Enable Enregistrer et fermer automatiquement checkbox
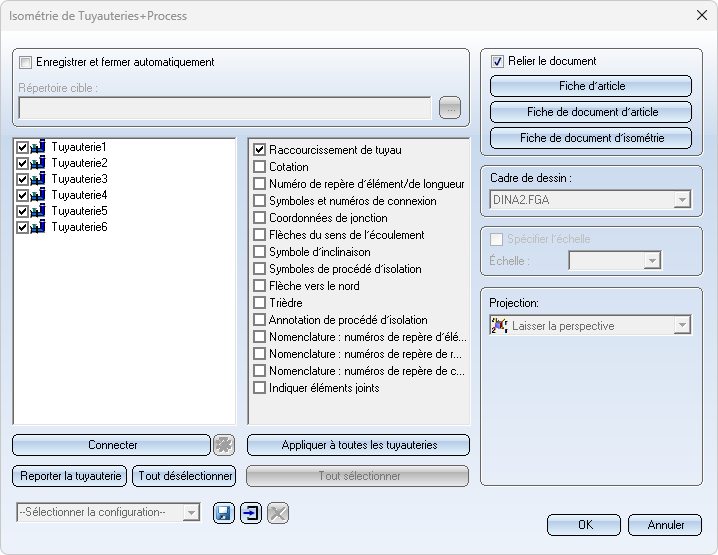This screenshot has width=718, height=555. click(26, 62)
